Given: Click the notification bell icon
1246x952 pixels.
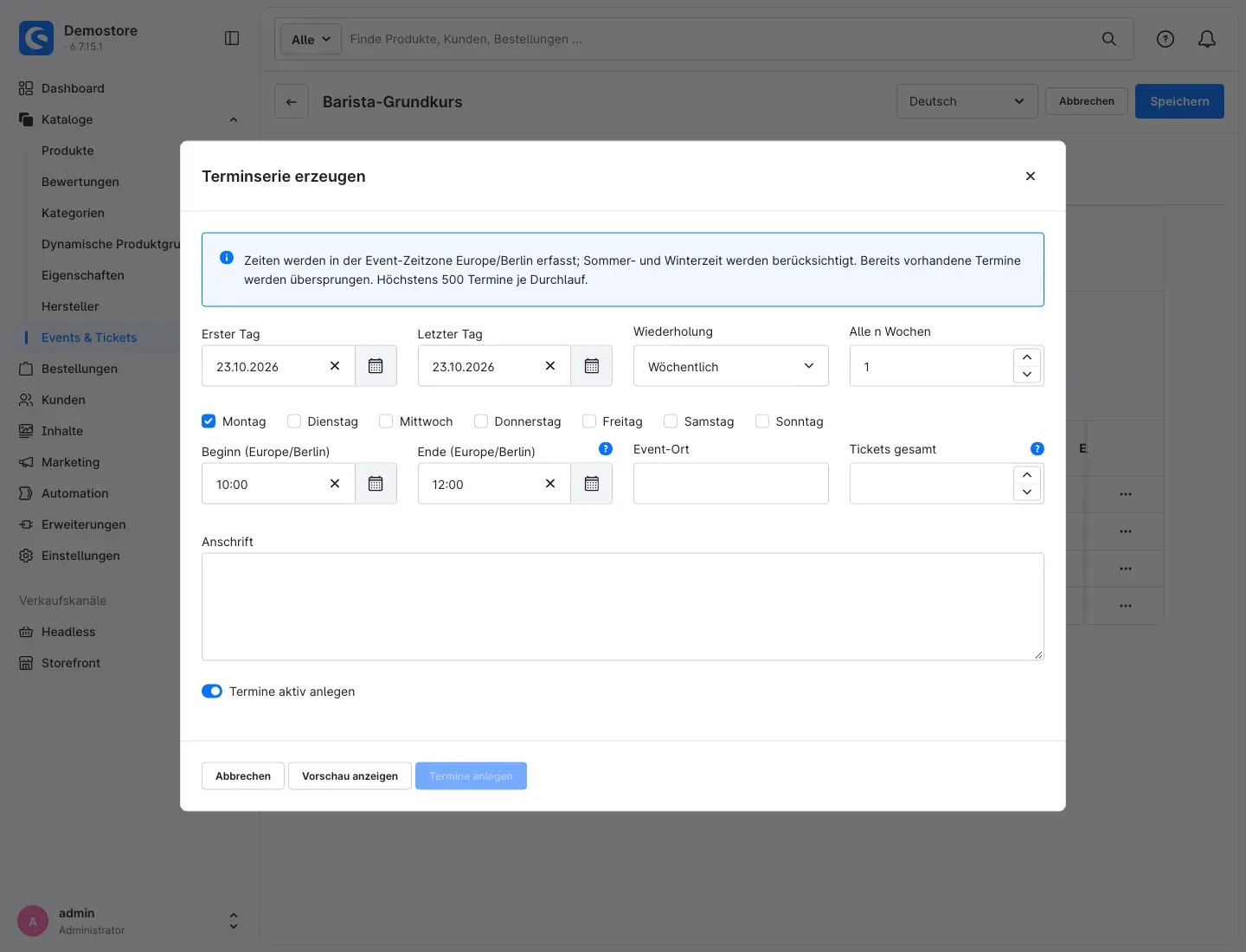Looking at the screenshot, I should 1207,39.
